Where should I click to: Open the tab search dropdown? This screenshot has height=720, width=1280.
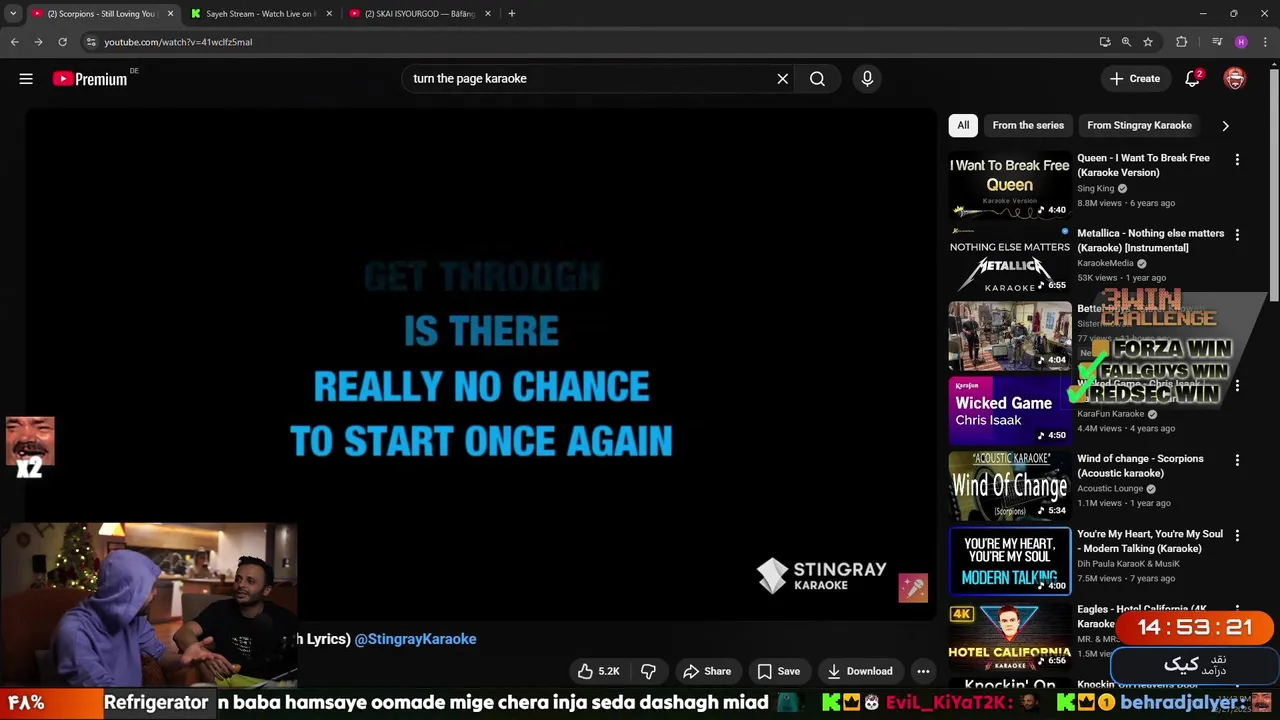point(13,14)
